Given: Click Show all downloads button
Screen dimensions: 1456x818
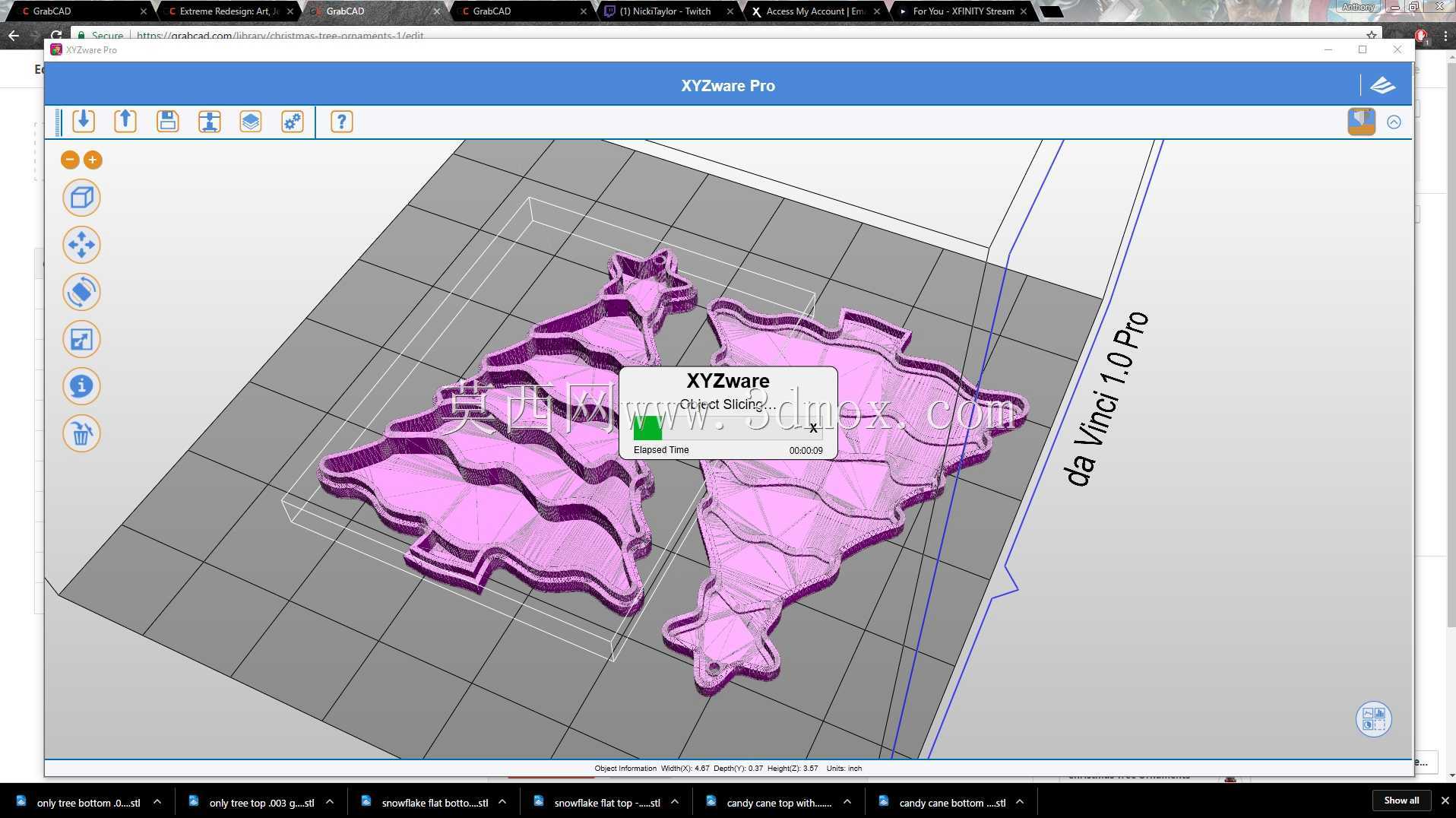Looking at the screenshot, I should (x=1401, y=800).
